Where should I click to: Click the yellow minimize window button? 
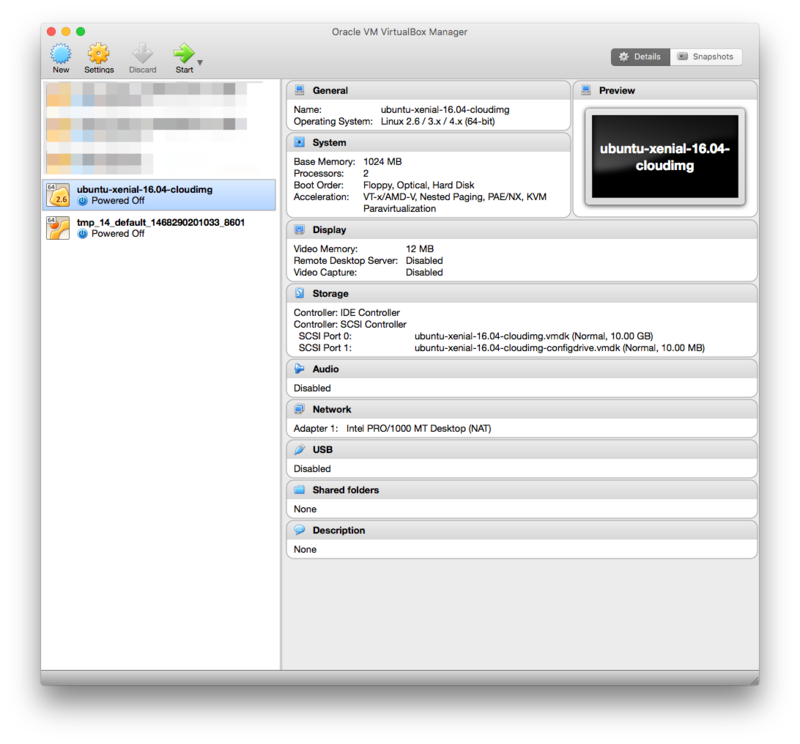tap(66, 32)
